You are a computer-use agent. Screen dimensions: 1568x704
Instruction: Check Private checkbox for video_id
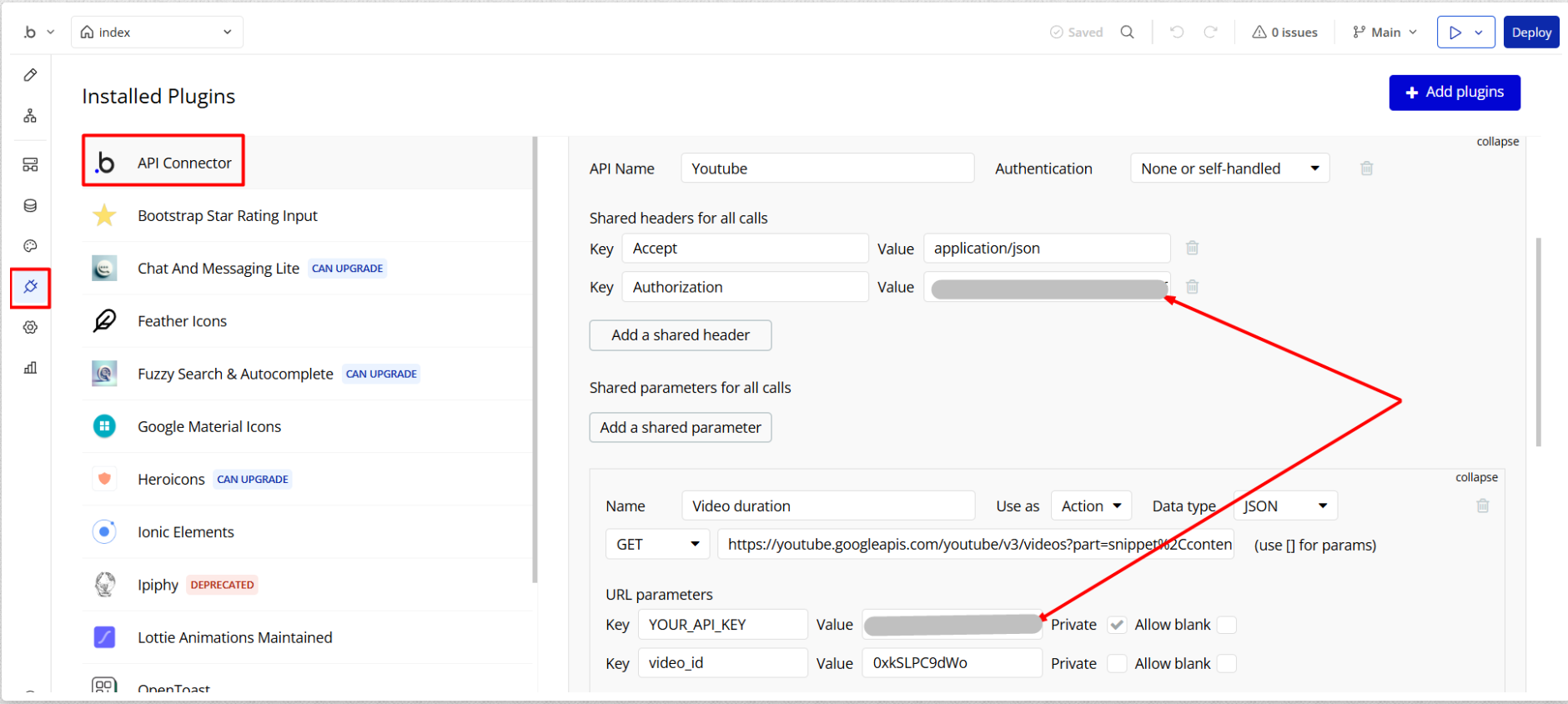[x=1117, y=663]
